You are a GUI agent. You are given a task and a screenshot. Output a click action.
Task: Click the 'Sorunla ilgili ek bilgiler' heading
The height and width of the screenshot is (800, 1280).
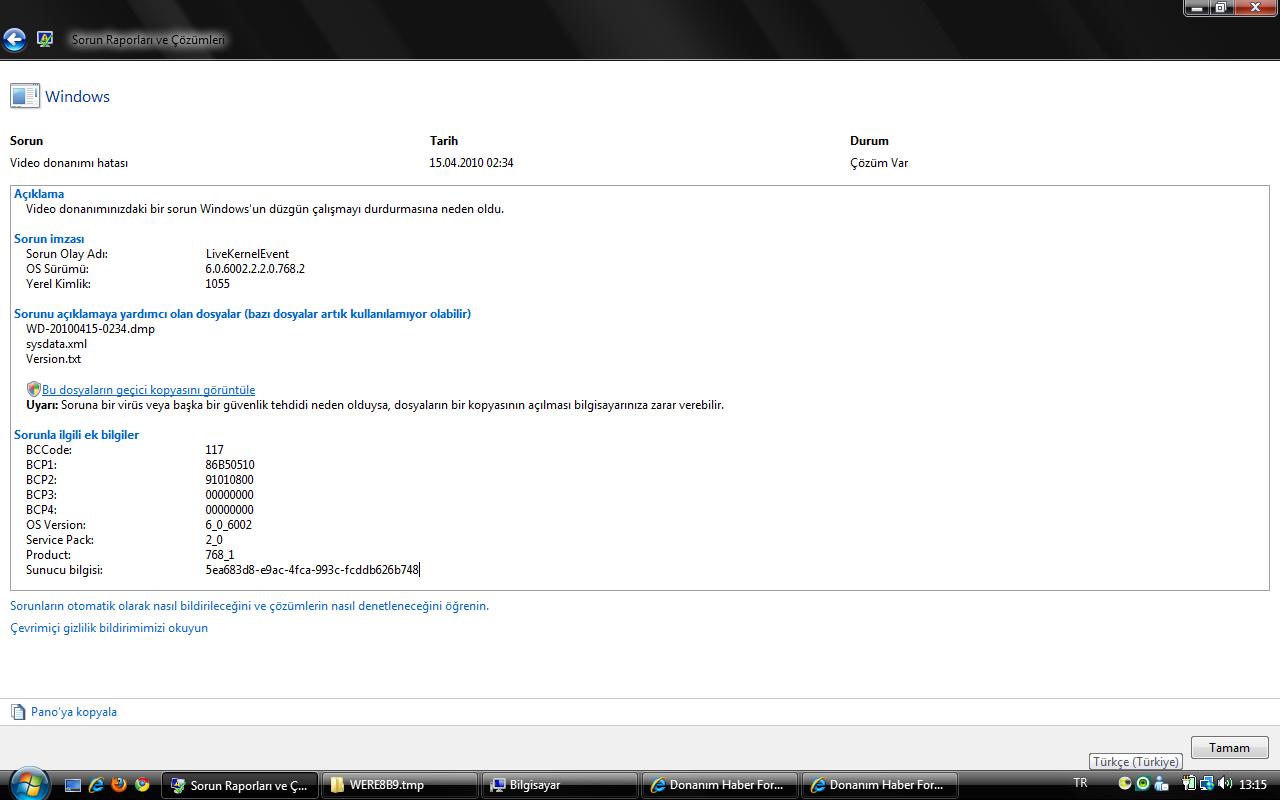(76, 435)
